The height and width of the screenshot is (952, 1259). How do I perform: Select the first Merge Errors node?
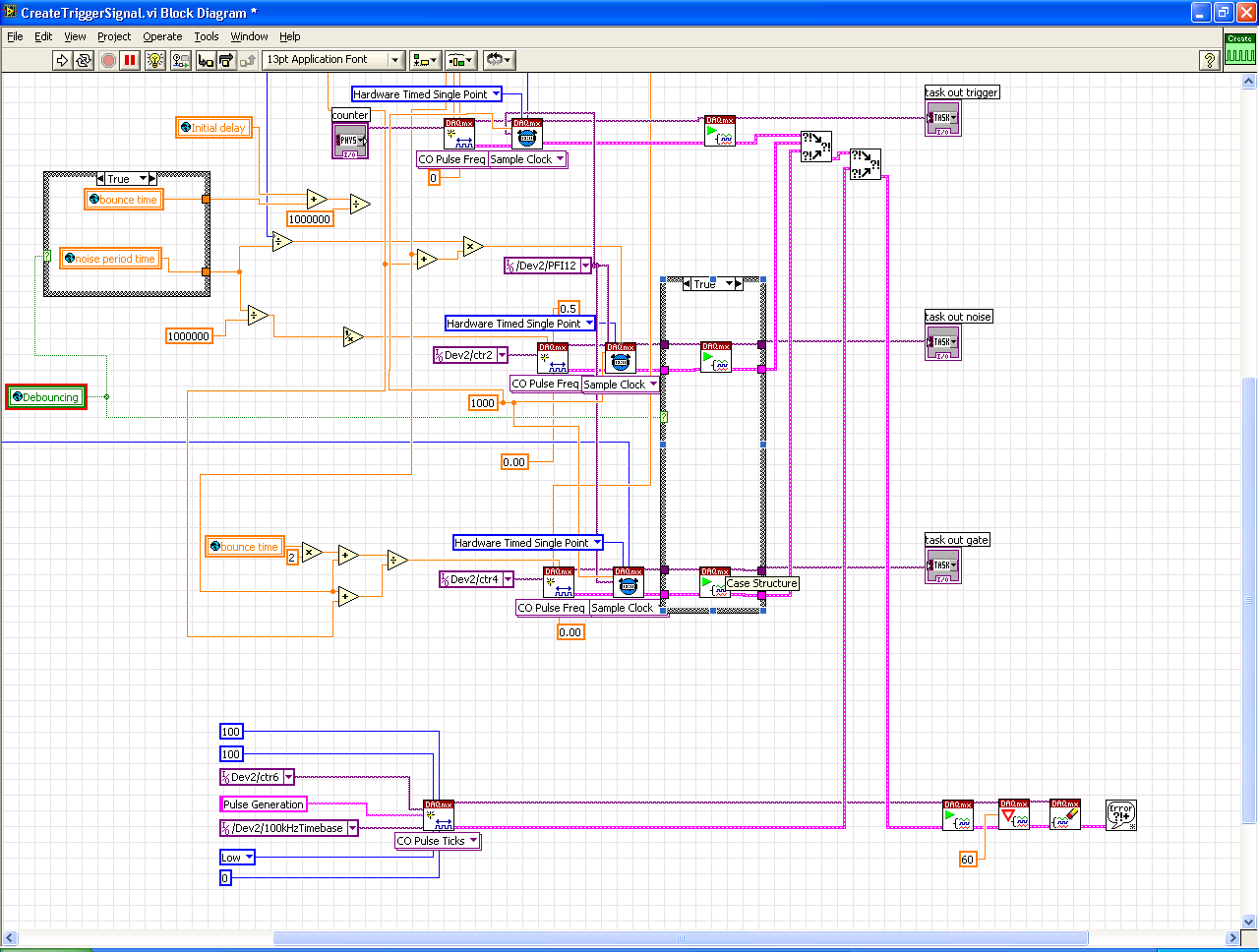[815, 147]
